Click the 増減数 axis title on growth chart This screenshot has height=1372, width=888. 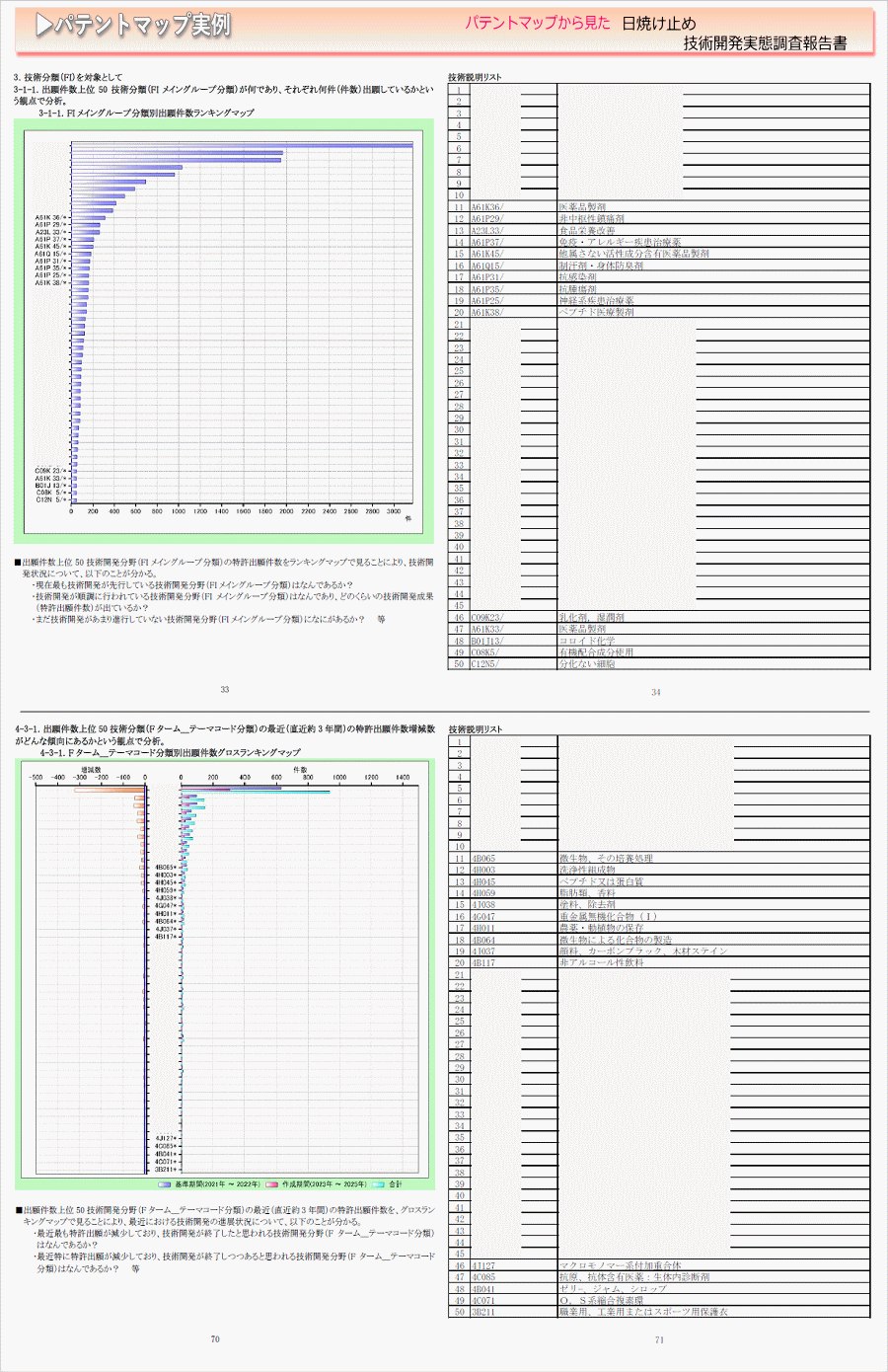pos(91,769)
